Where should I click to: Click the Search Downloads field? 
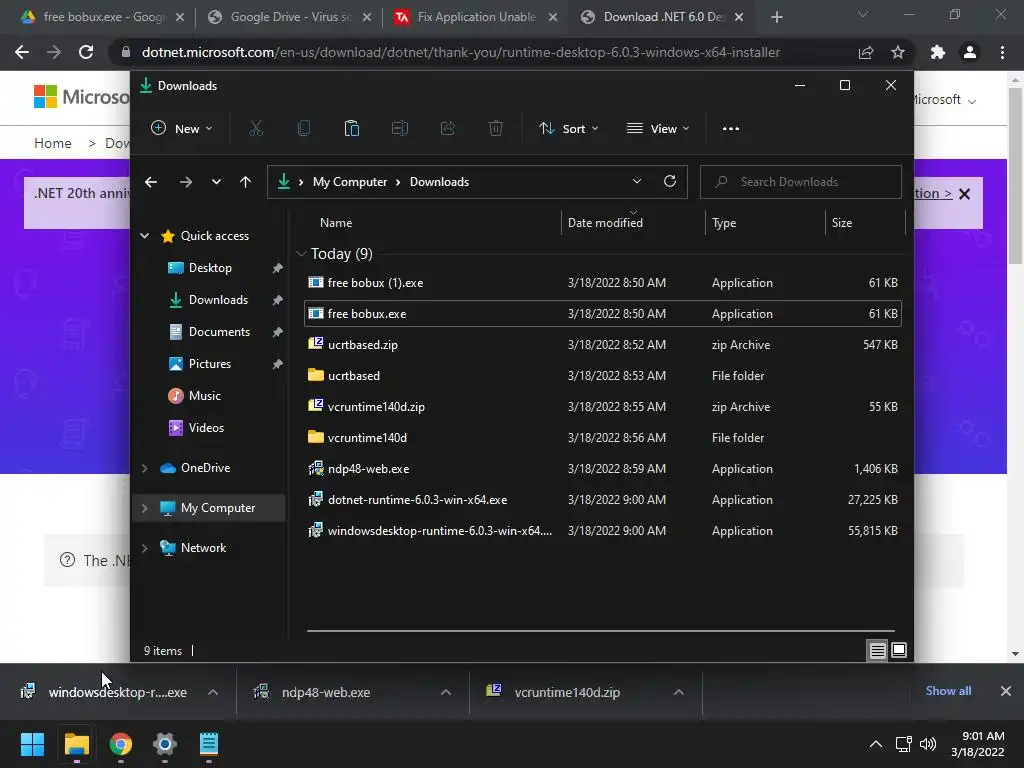point(801,182)
